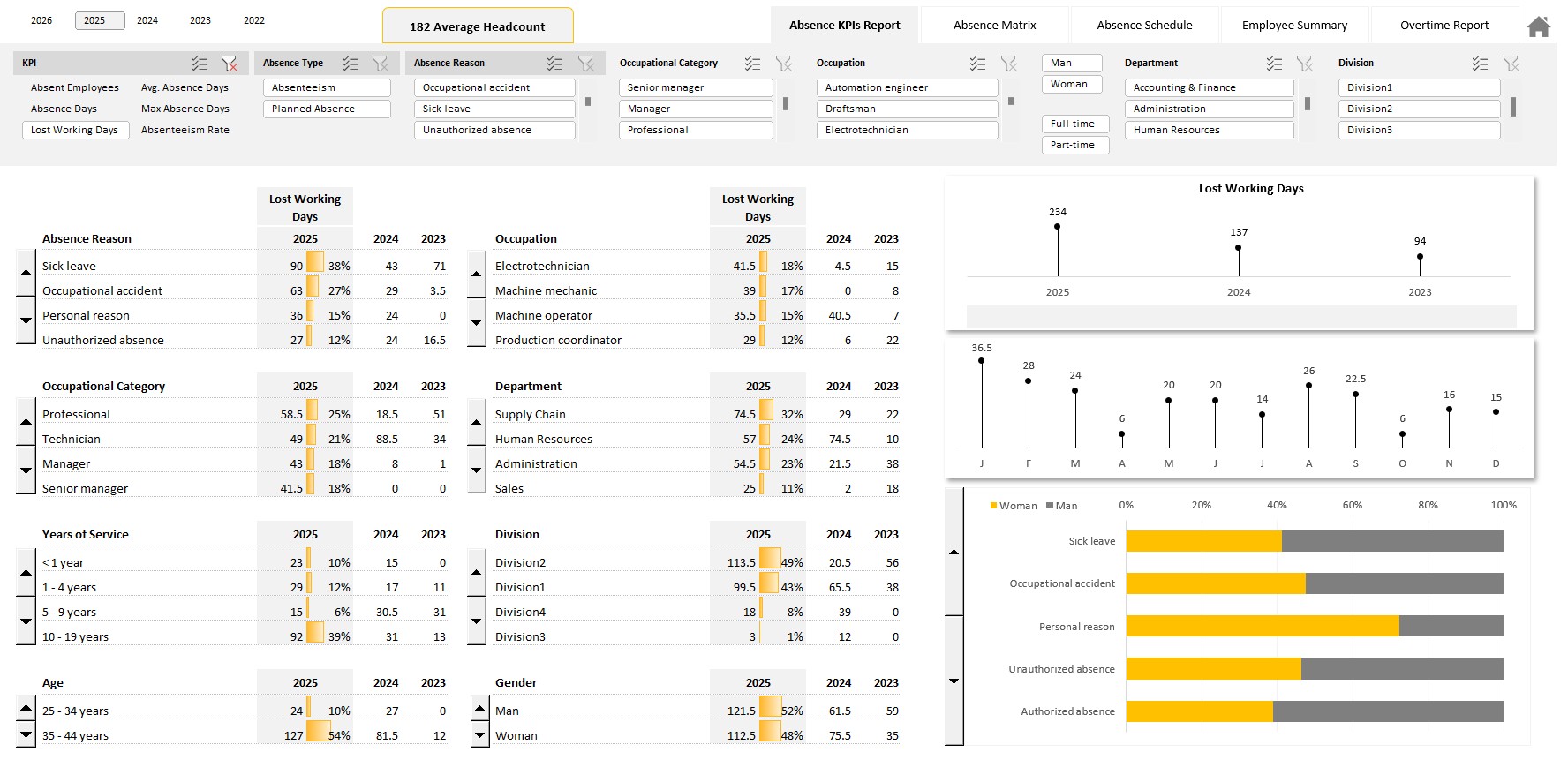Clear filter on Division slicer
Image resolution: width=1568 pixels, height=760 pixels.
coord(1511,64)
